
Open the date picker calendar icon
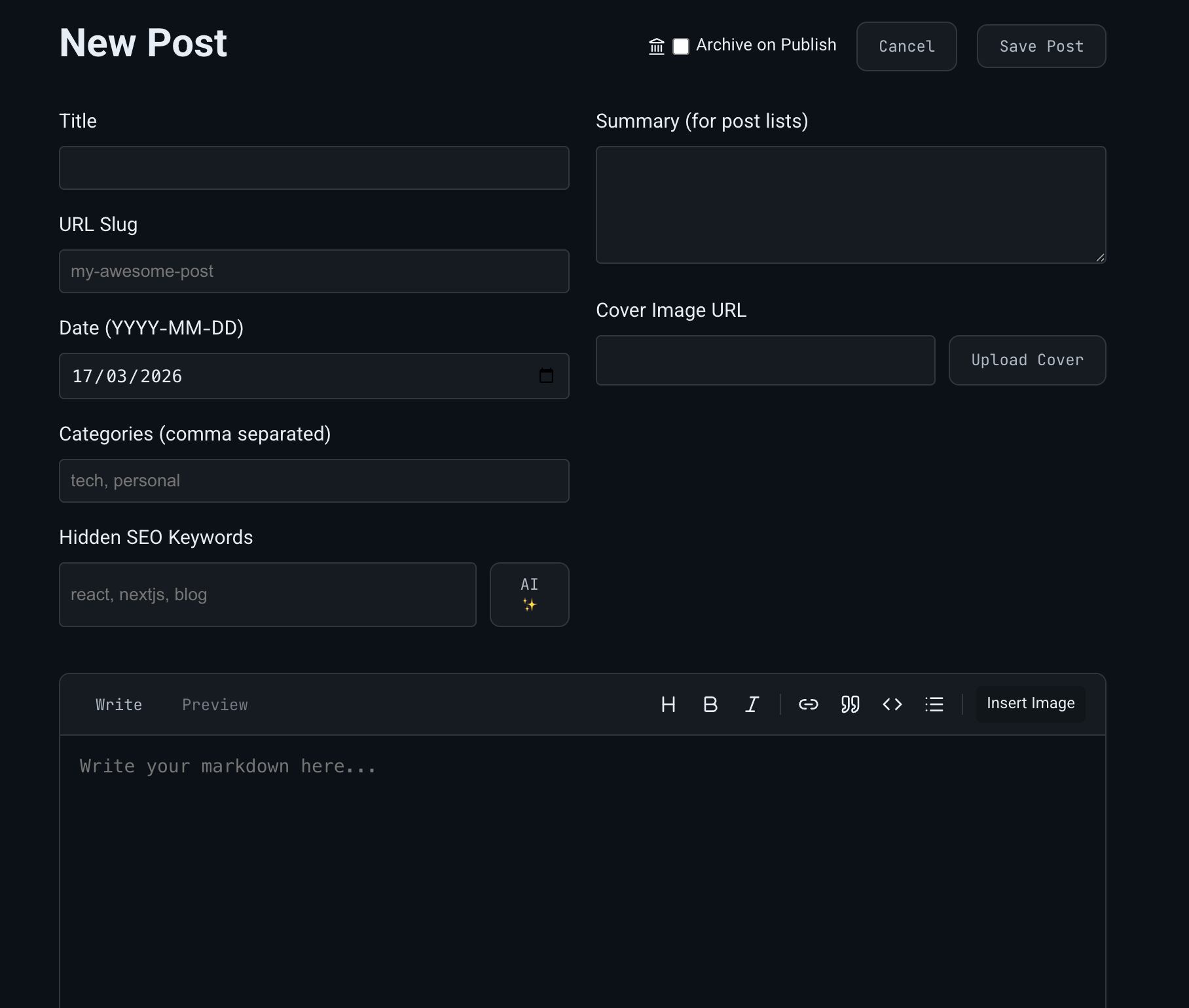pyautogui.click(x=546, y=376)
